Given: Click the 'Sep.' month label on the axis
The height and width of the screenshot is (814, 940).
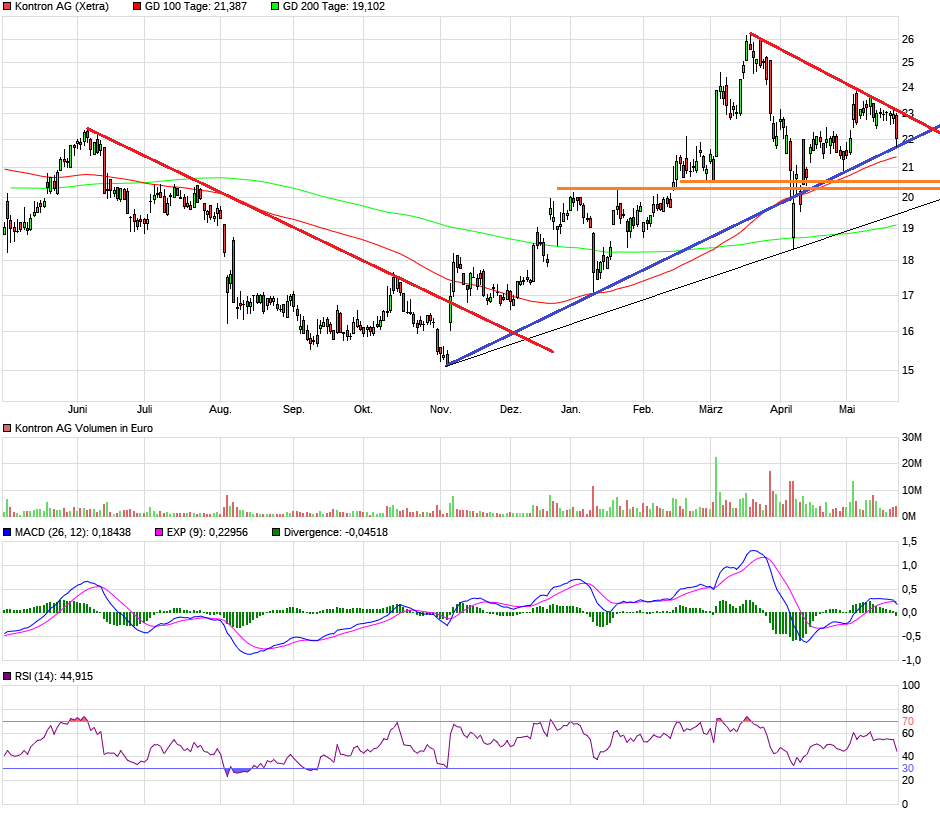Looking at the screenshot, I should pyautogui.click(x=294, y=409).
